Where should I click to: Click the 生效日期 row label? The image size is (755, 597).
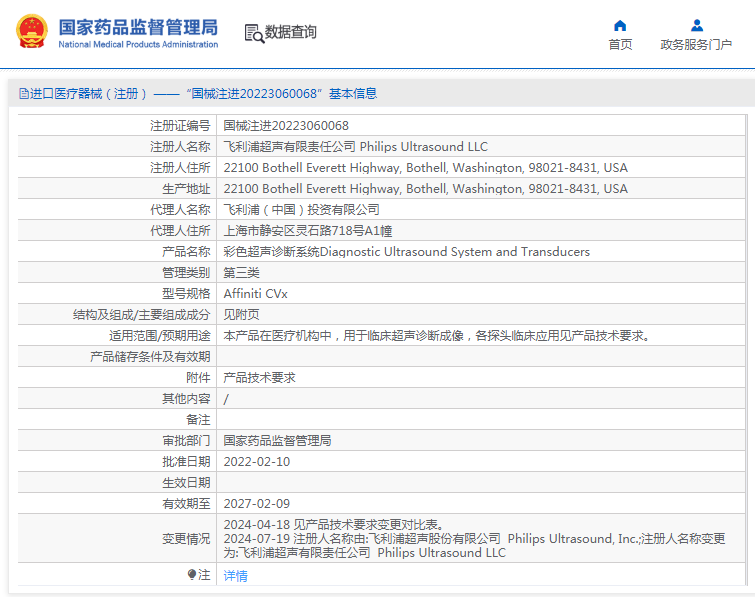[186, 483]
